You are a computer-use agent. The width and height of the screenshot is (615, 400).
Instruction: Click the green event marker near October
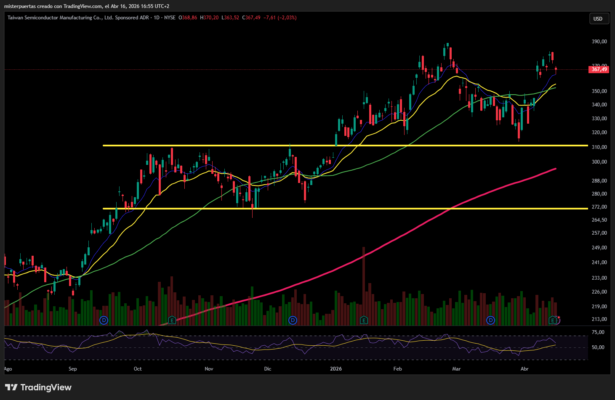pos(172,320)
